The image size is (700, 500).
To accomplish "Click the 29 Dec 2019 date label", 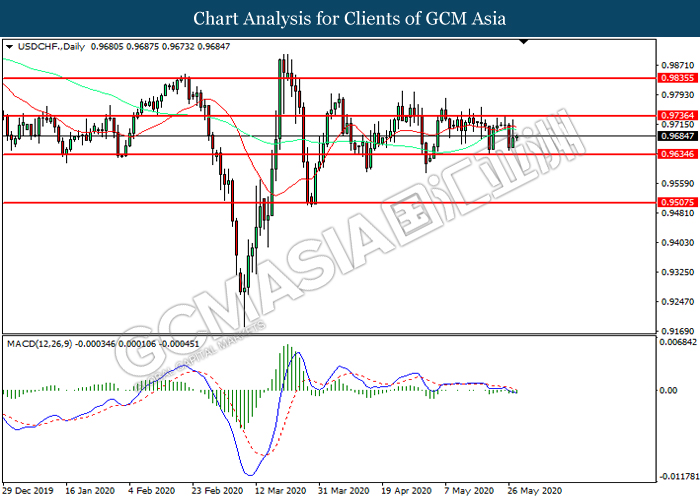I will tap(29, 491).
